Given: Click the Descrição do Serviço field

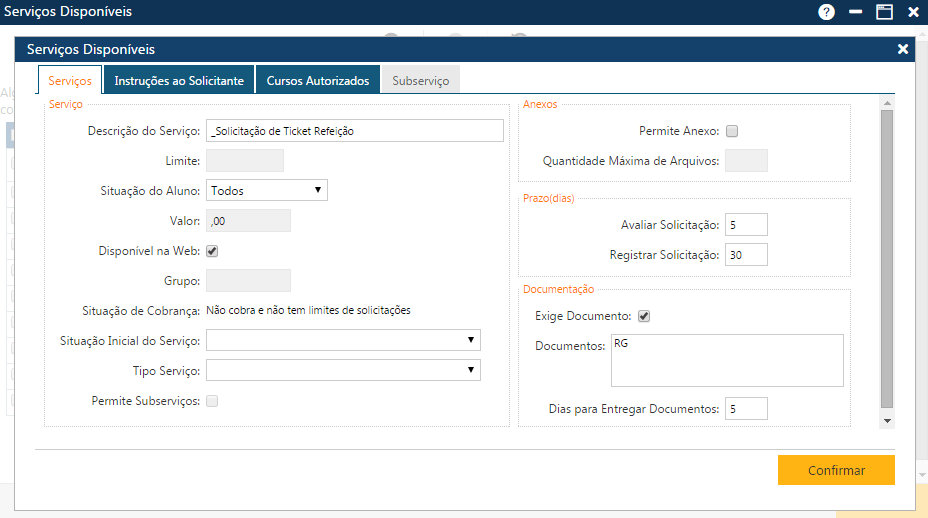Looking at the screenshot, I should [x=355, y=131].
